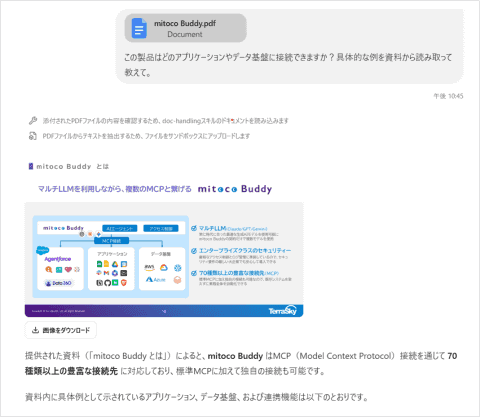Open the mitoco Buddy.pdf attachment chip
Viewport: 480px width, 417px height.
pyautogui.click(x=186, y=28)
